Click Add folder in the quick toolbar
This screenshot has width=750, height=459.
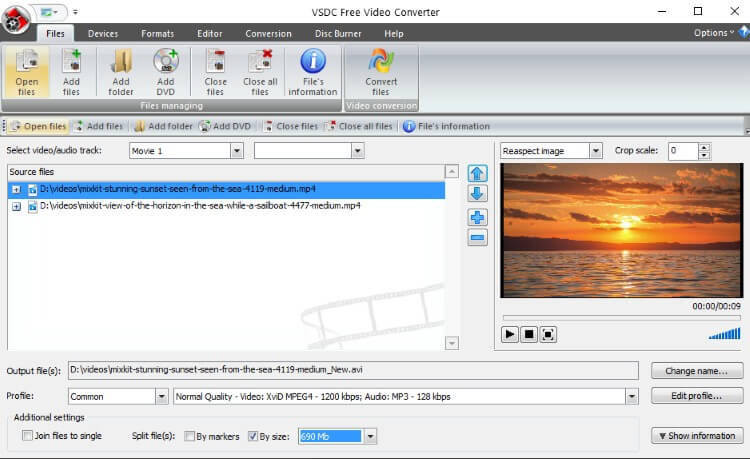[163, 126]
